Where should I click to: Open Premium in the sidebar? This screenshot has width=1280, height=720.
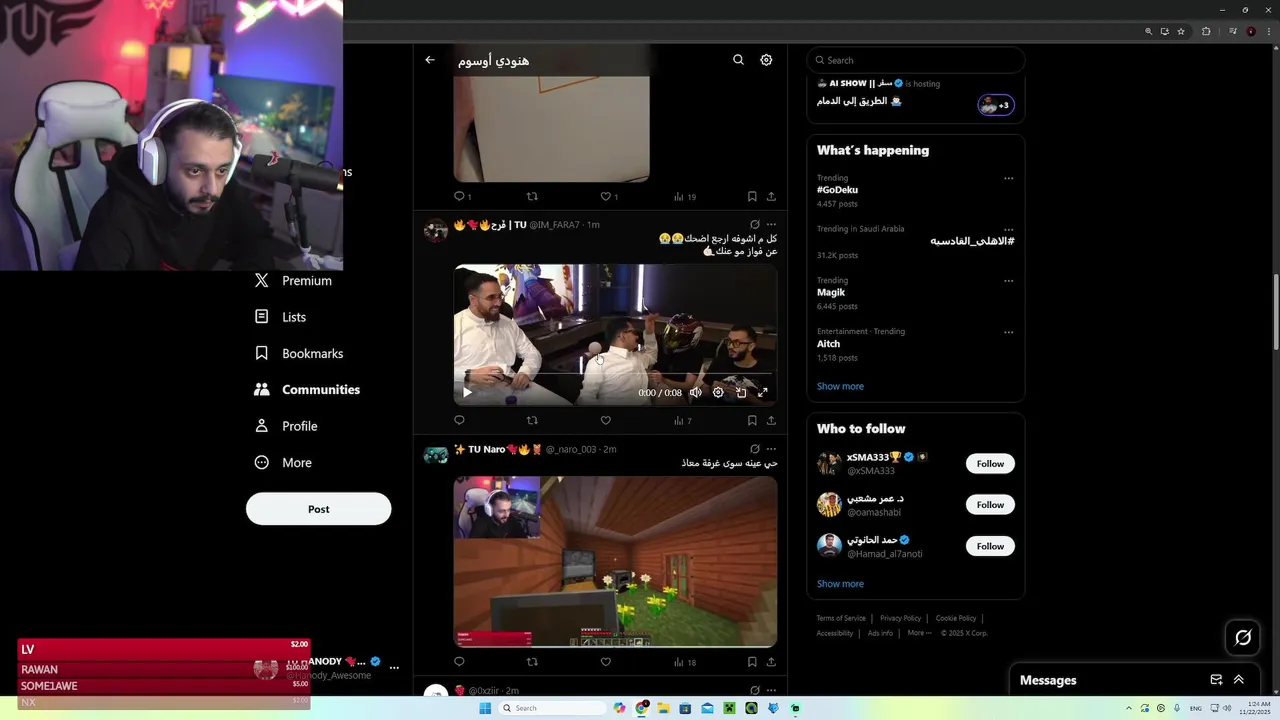click(293, 281)
